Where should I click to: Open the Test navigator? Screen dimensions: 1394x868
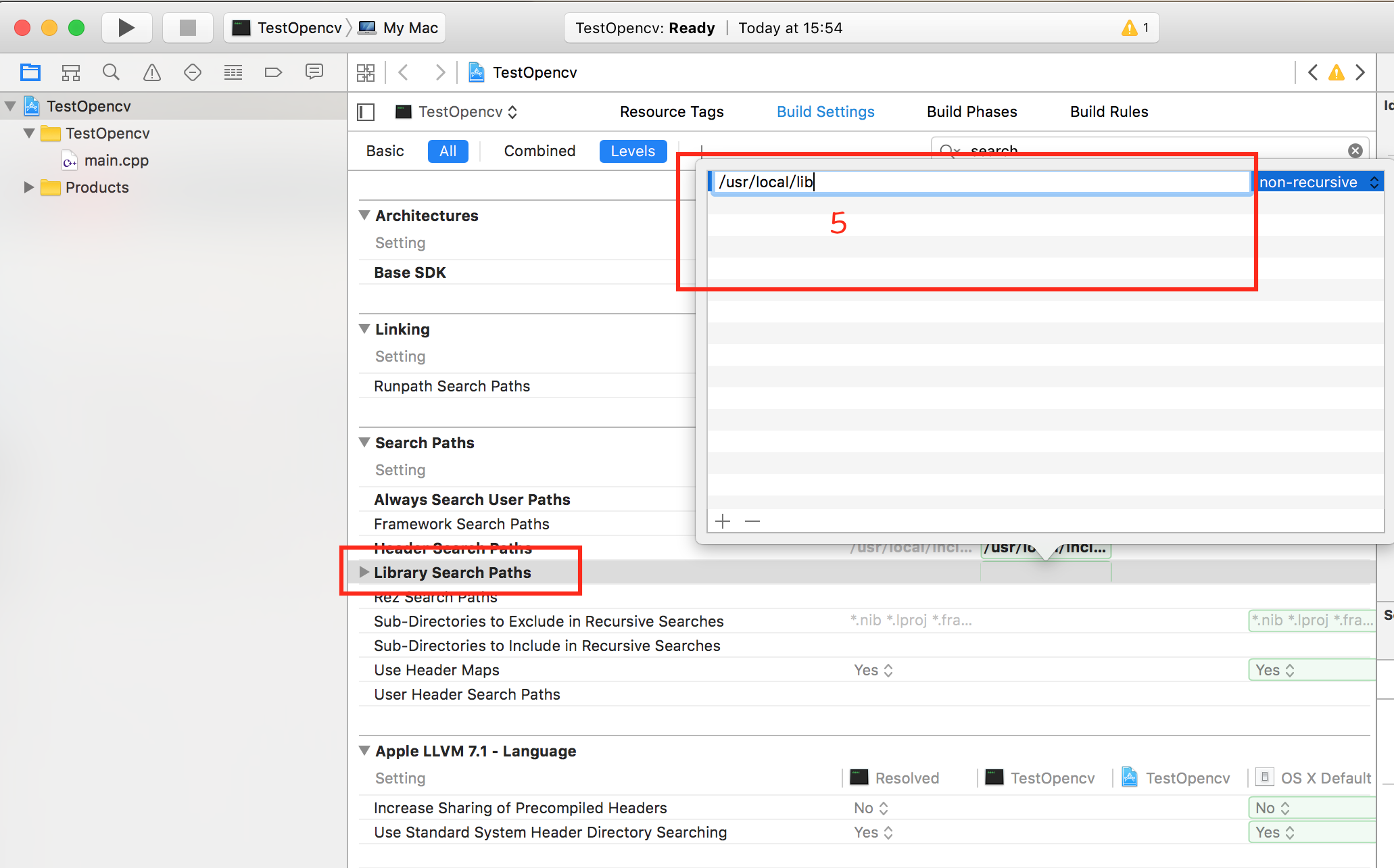click(193, 72)
